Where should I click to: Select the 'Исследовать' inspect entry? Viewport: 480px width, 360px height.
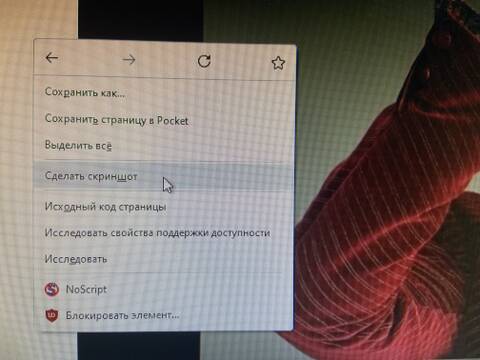coord(76,259)
